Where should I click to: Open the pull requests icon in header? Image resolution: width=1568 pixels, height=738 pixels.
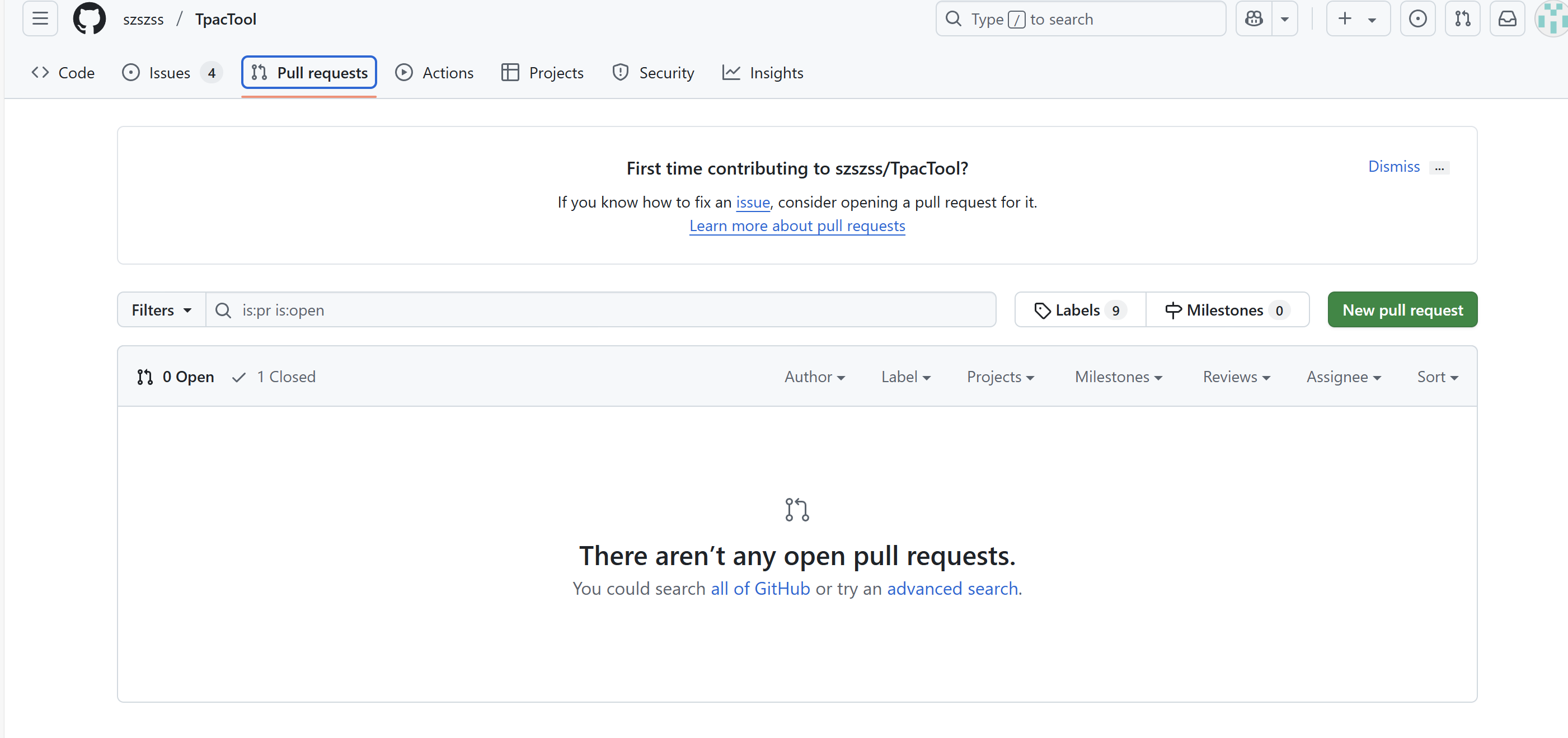(1462, 19)
